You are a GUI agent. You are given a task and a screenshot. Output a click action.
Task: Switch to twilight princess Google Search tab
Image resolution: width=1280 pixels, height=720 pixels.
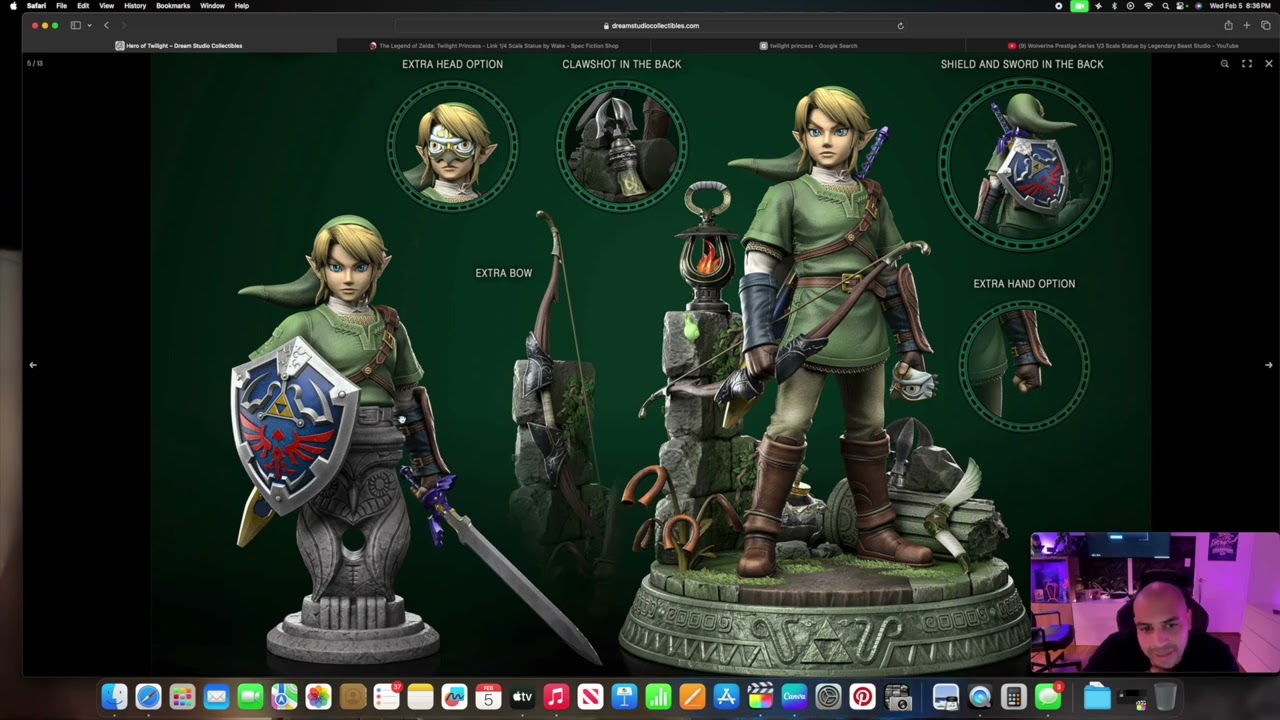808,46
